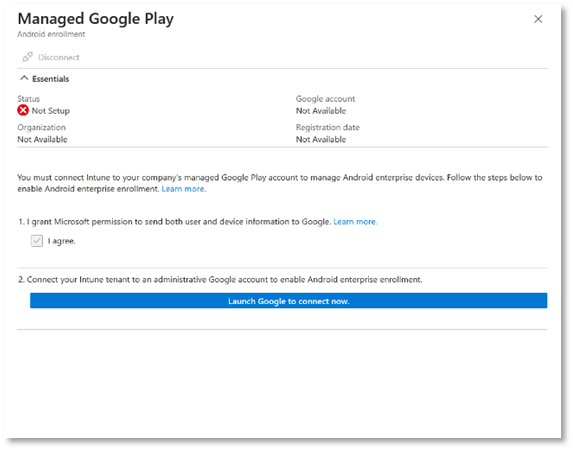The width and height of the screenshot is (573, 450).
Task: Click the Registration date Not Available value
Action: coord(321,139)
